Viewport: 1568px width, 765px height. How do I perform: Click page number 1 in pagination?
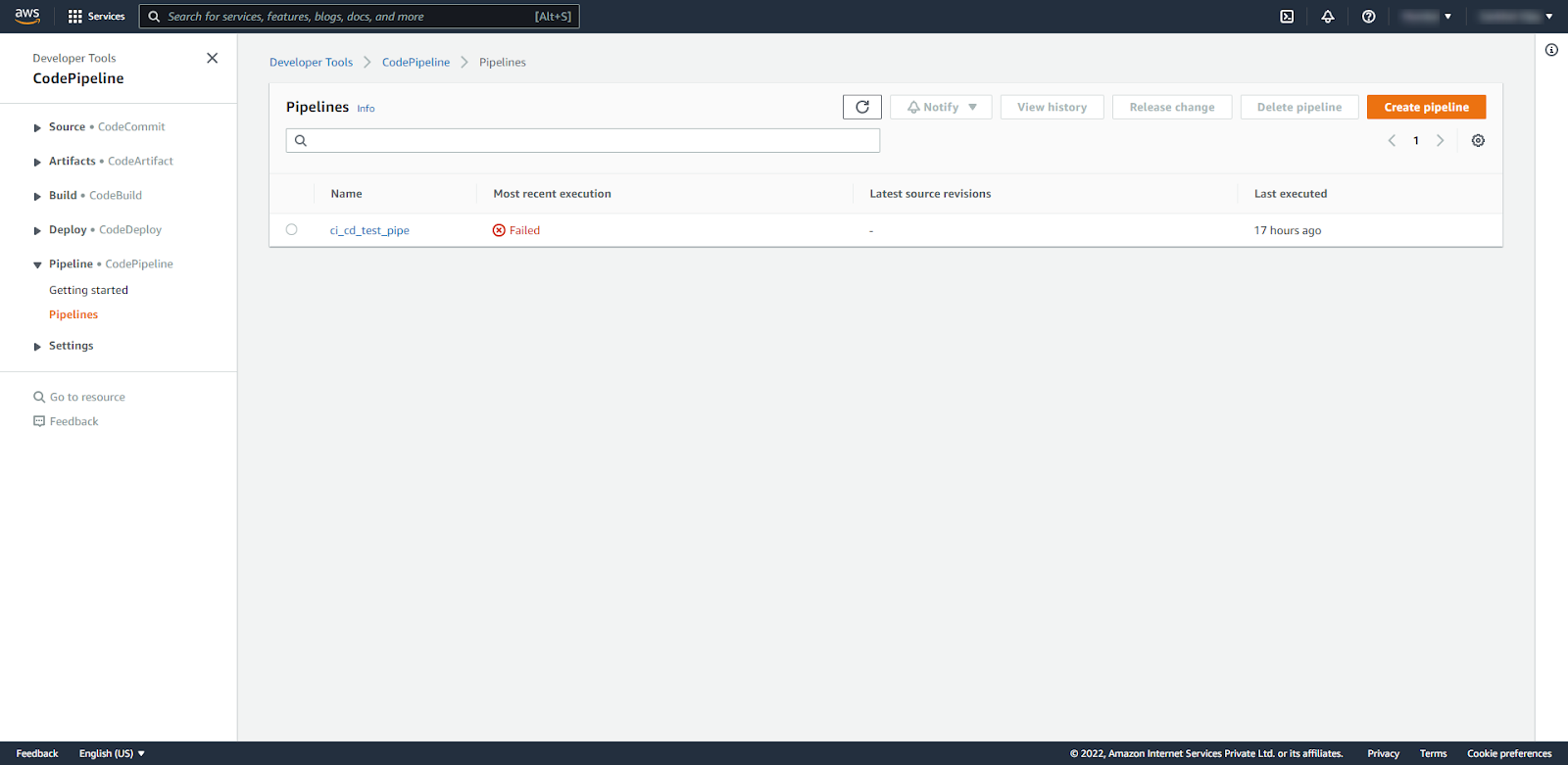1416,140
